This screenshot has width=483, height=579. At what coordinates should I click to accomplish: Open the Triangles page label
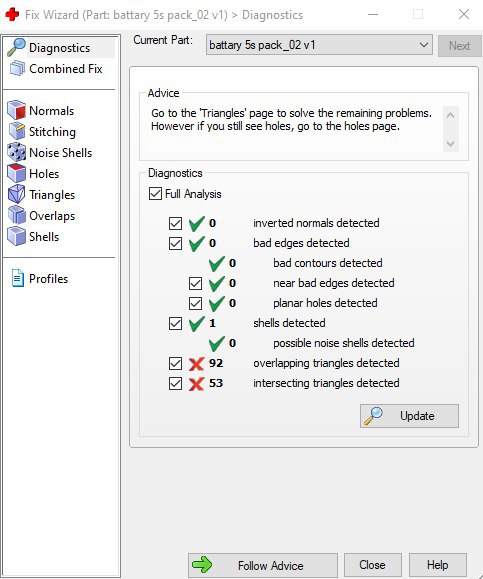(x=52, y=195)
